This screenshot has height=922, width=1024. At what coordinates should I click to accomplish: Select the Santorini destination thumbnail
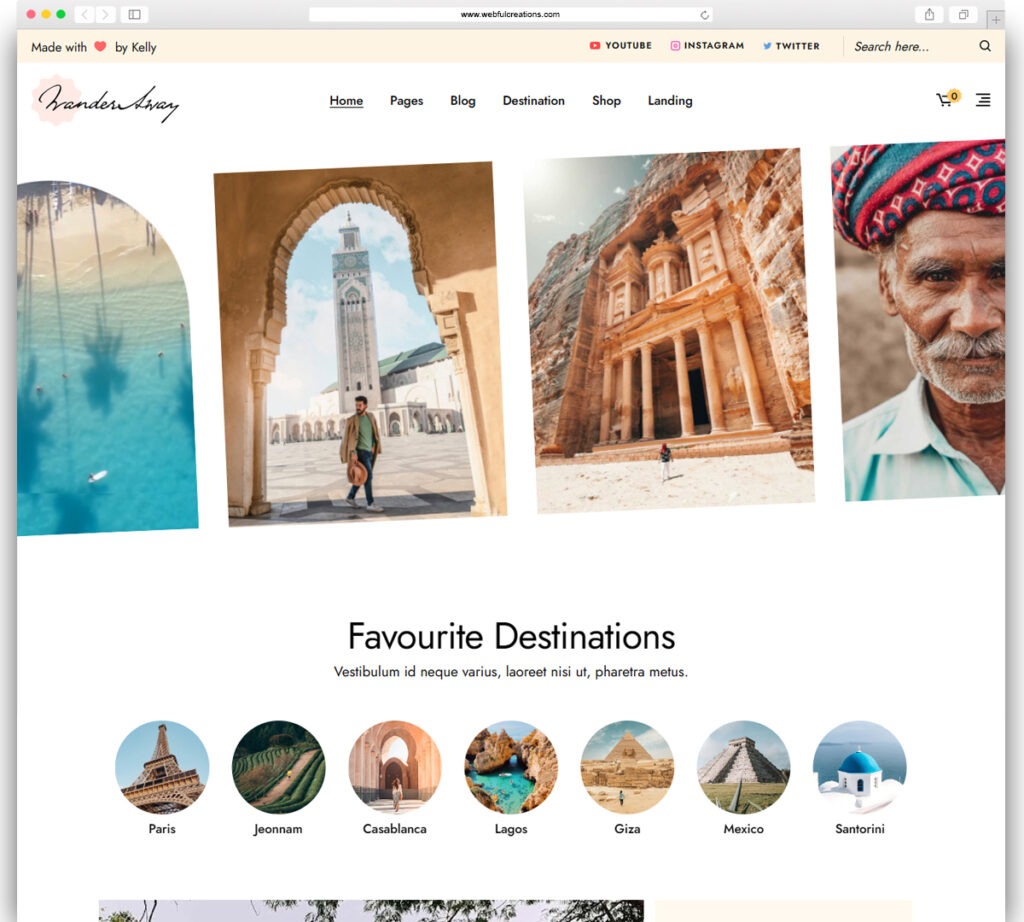pyautogui.click(x=859, y=767)
